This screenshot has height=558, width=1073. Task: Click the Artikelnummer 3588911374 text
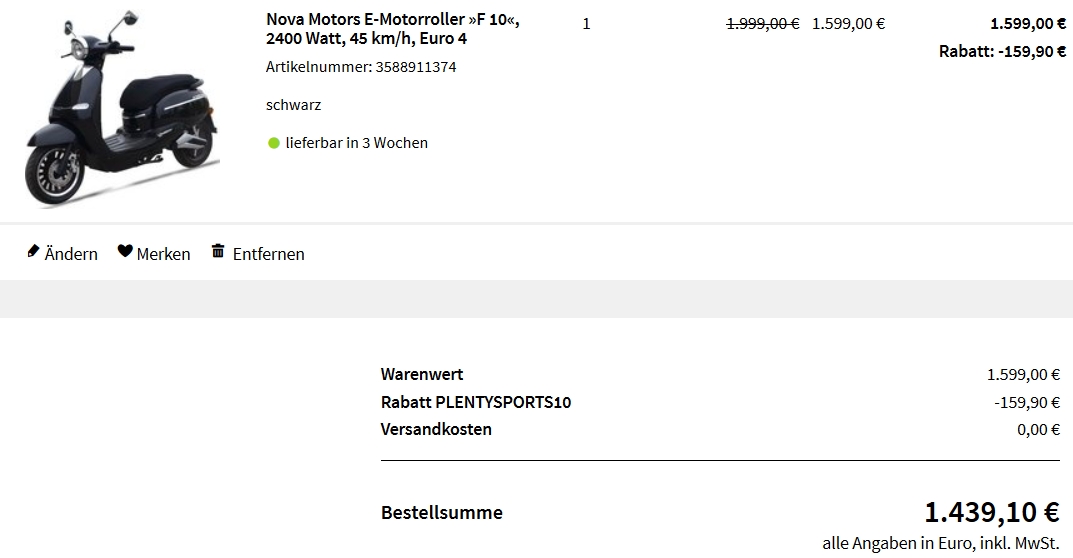tap(361, 67)
